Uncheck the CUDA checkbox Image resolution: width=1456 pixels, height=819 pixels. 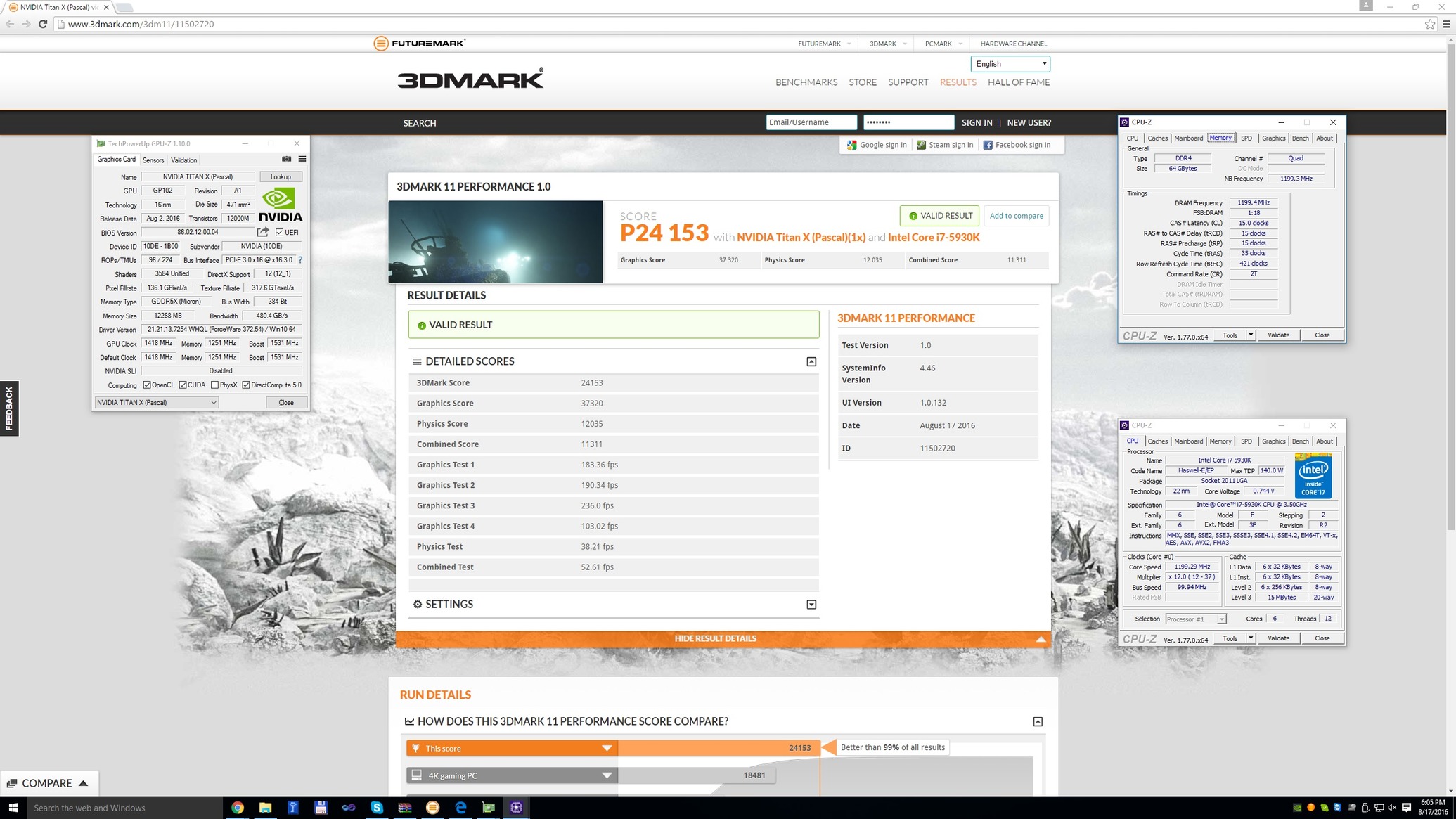pyautogui.click(x=183, y=385)
